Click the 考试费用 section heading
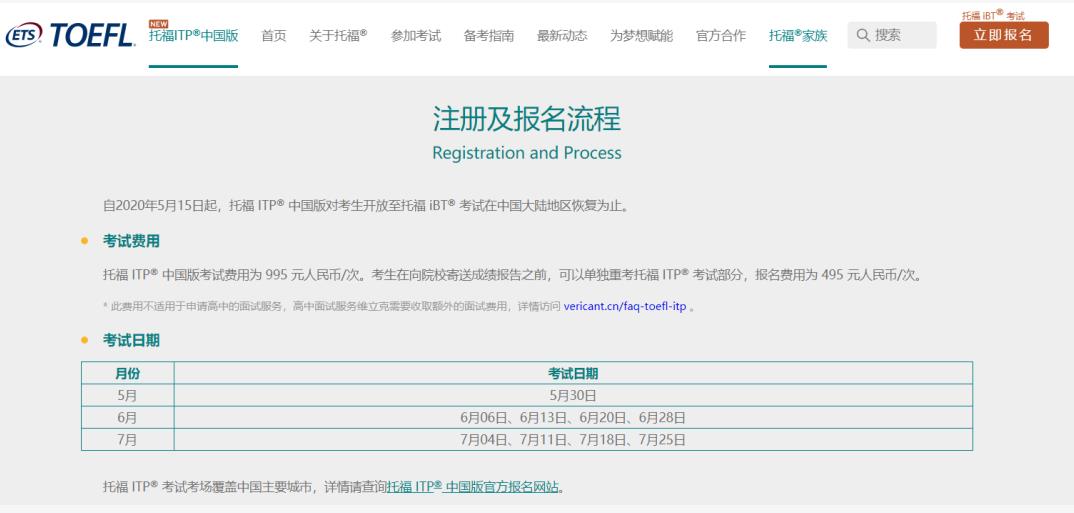The height and width of the screenshot is (513, 1074). tap(132, 241)
